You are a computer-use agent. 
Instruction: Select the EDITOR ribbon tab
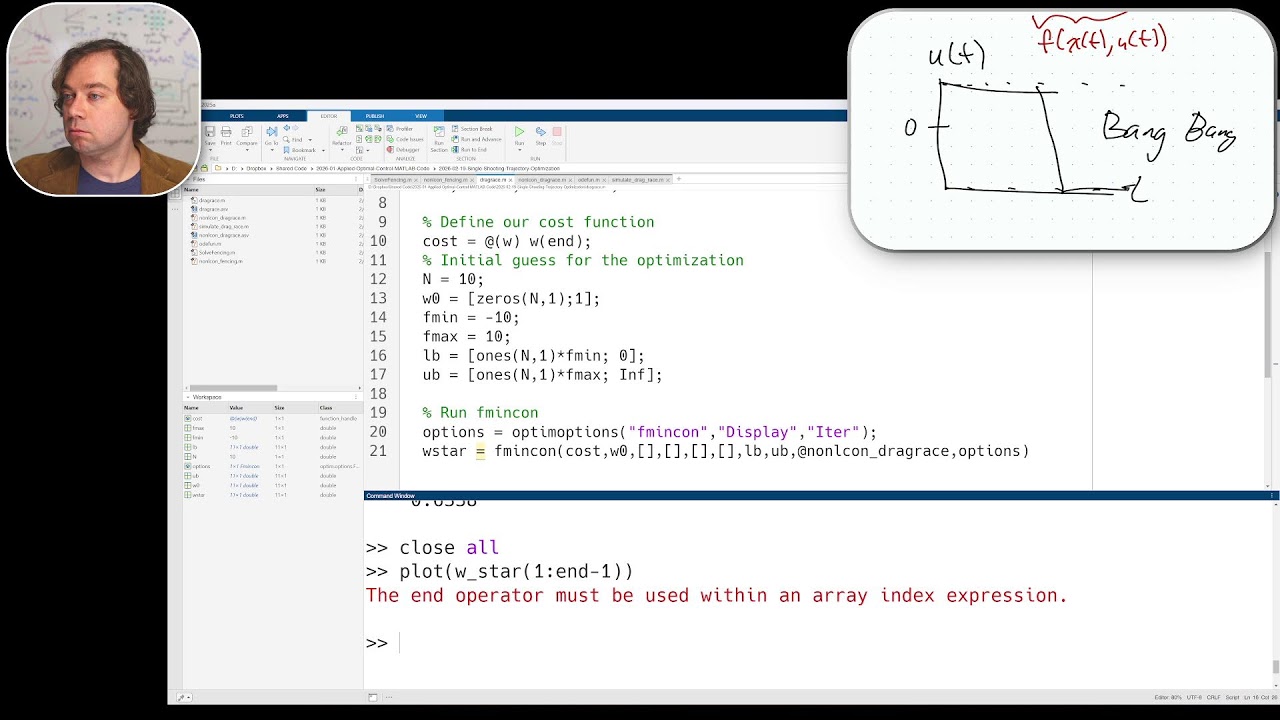pyautogui.click(x=329, y=116)
